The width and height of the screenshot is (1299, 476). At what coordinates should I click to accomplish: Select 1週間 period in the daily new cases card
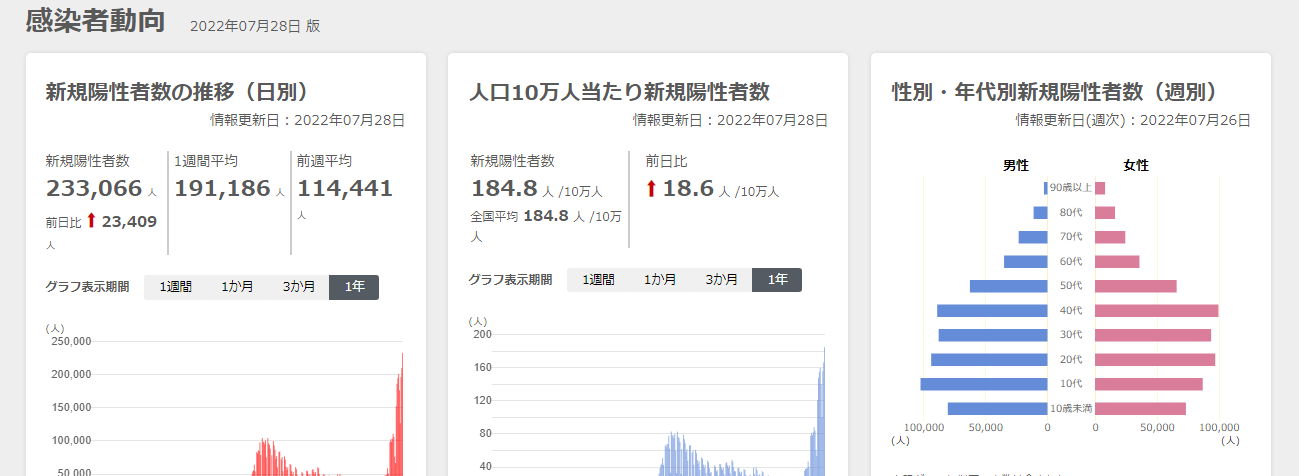coord(175,287)
